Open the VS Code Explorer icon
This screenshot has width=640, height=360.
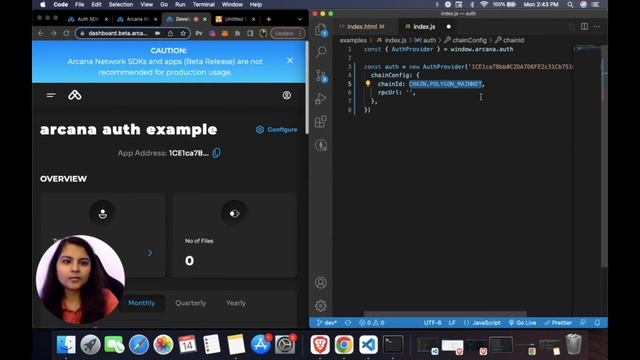coord(321,30)
